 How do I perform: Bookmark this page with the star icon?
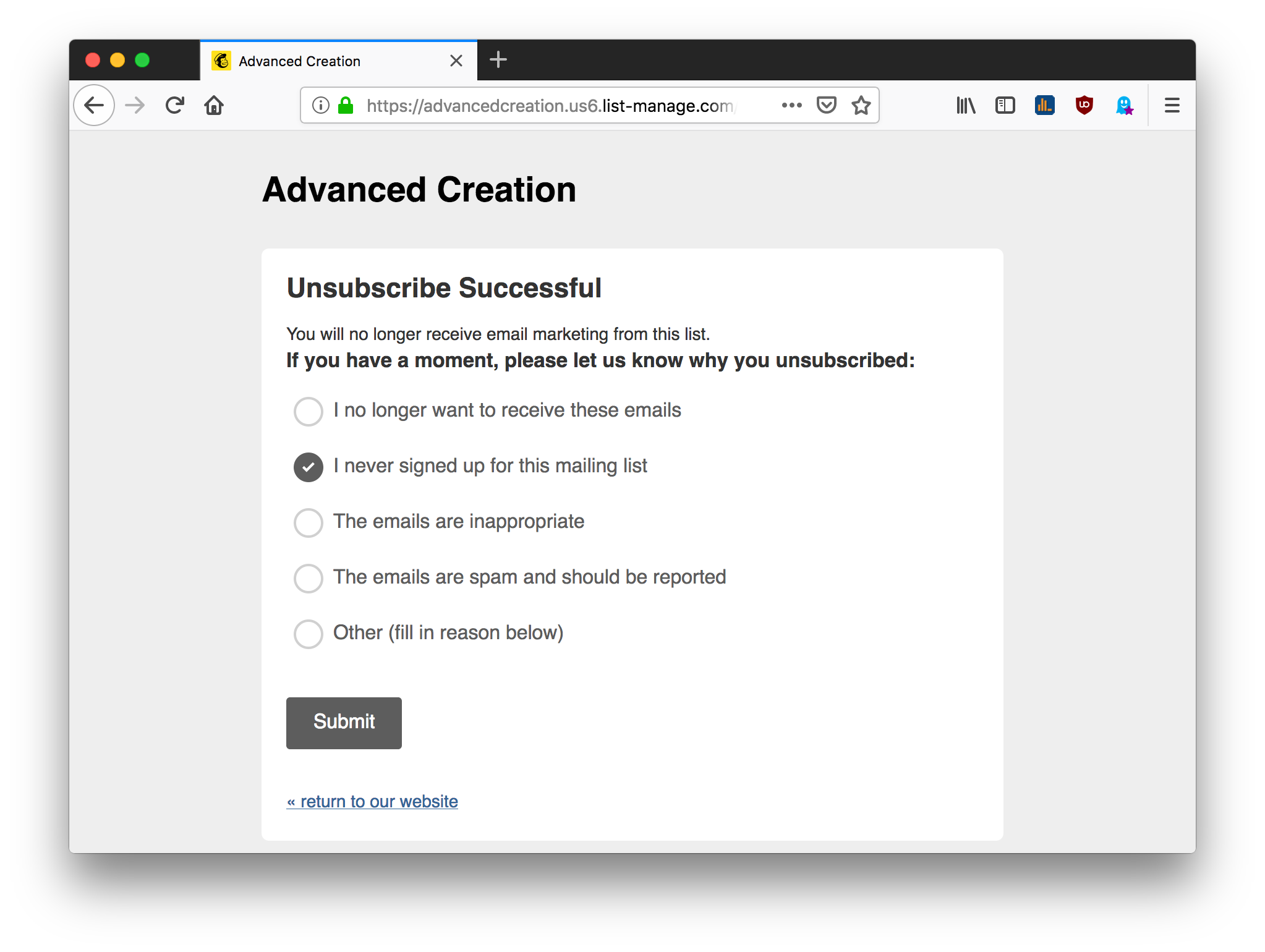click(x=861, y=105)
